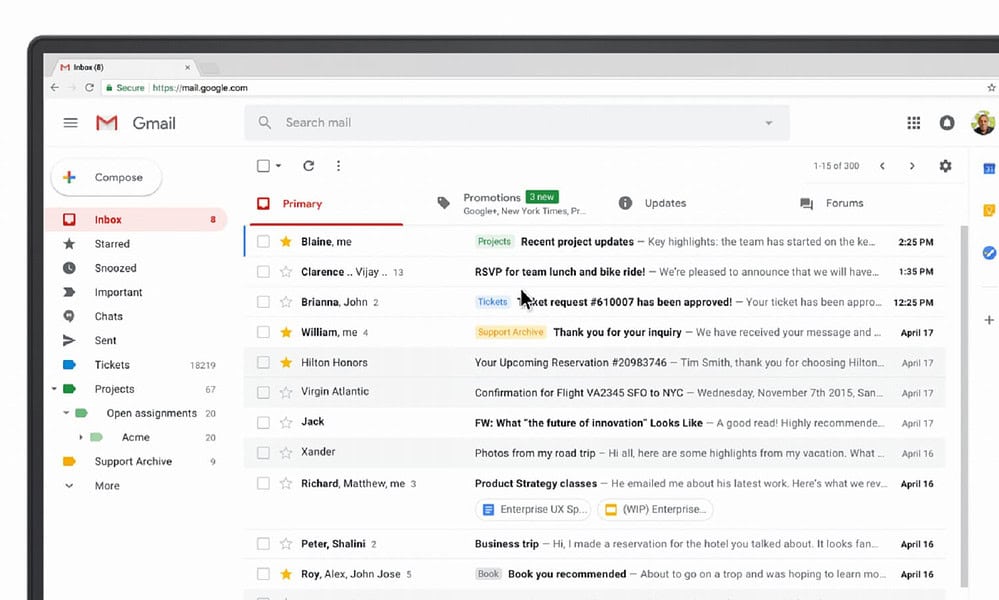Click the Compose button
999x600 pixels.
106,176
